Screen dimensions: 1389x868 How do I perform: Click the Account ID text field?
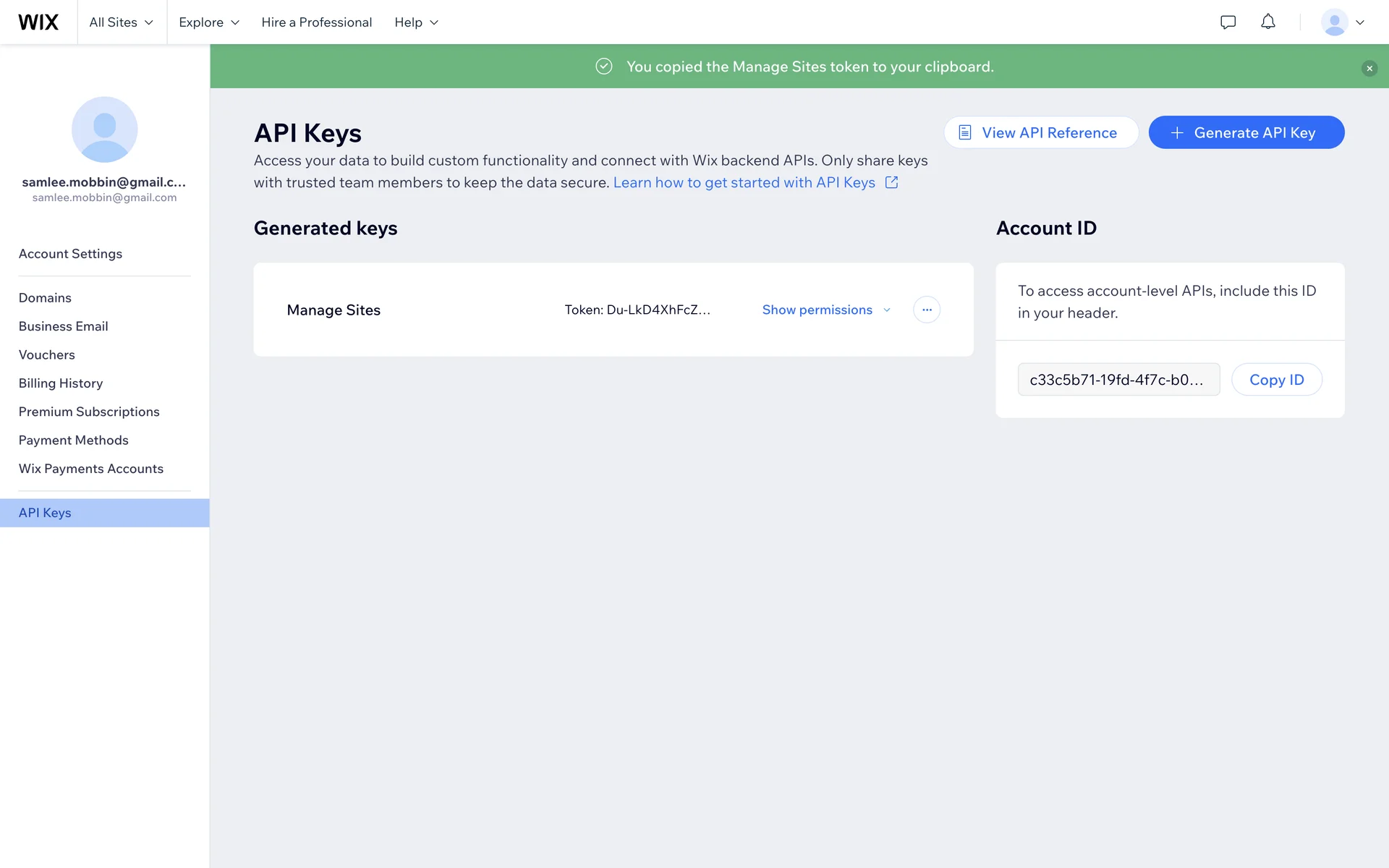pyautogui.click(x=1118, y=380)
